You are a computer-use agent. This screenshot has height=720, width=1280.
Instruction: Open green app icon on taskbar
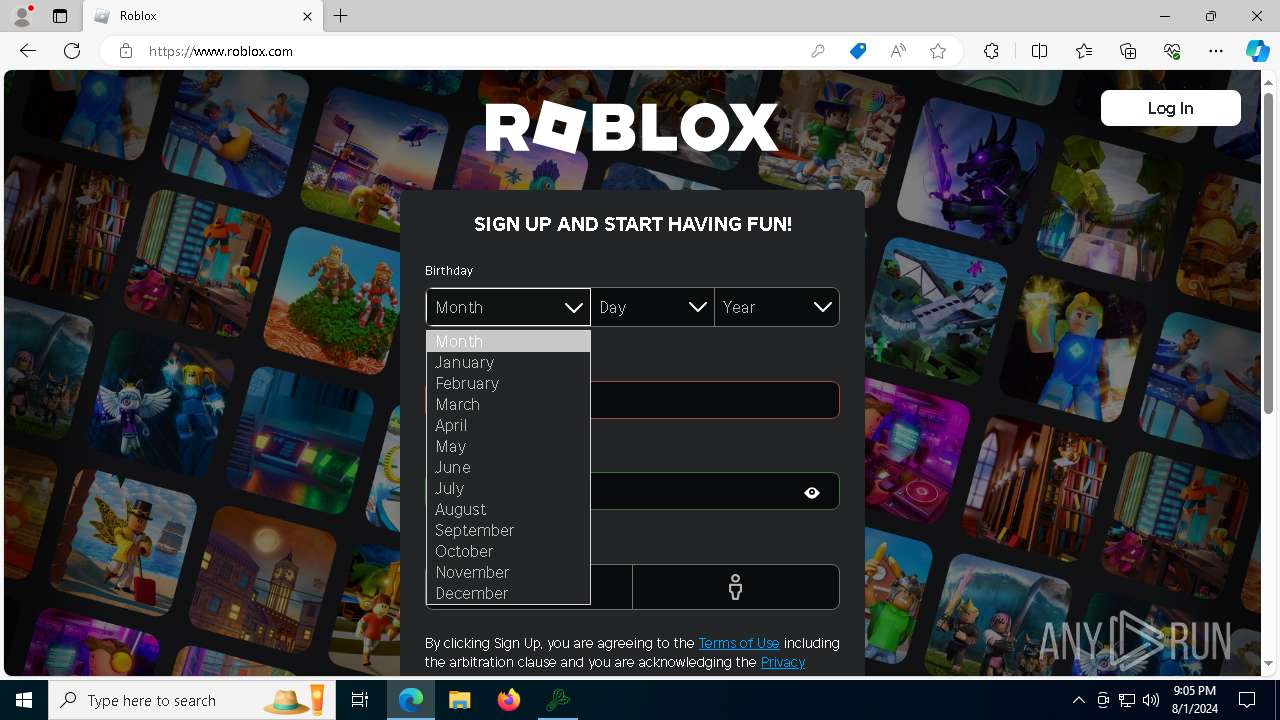(558, 700)
